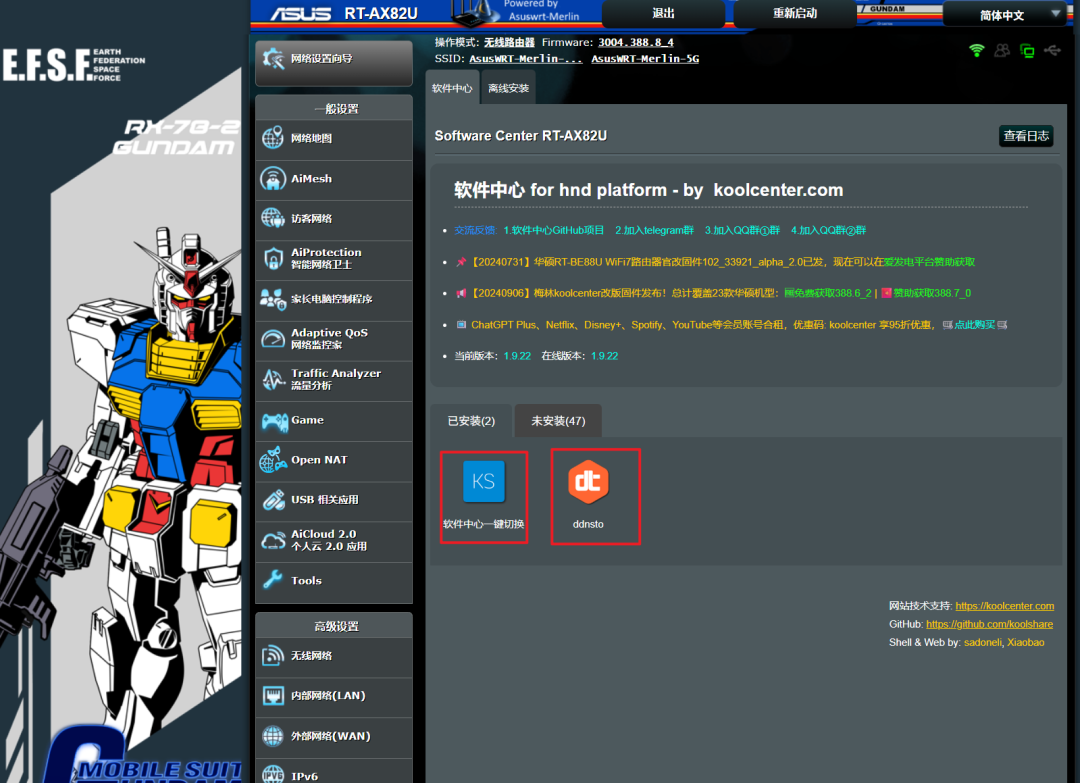
Task: Open the 4.加入QQ群②群 link
Action: coord(829,230)
